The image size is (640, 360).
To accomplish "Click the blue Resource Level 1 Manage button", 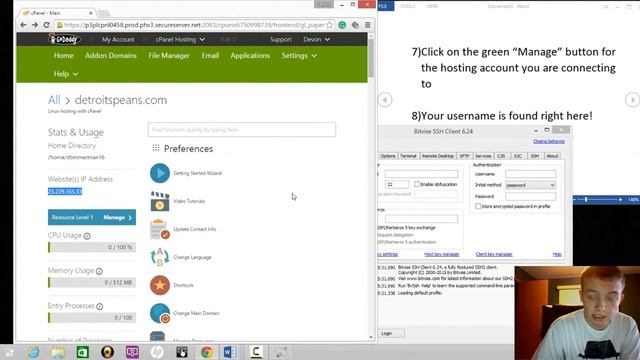I will tap(92, 217).
